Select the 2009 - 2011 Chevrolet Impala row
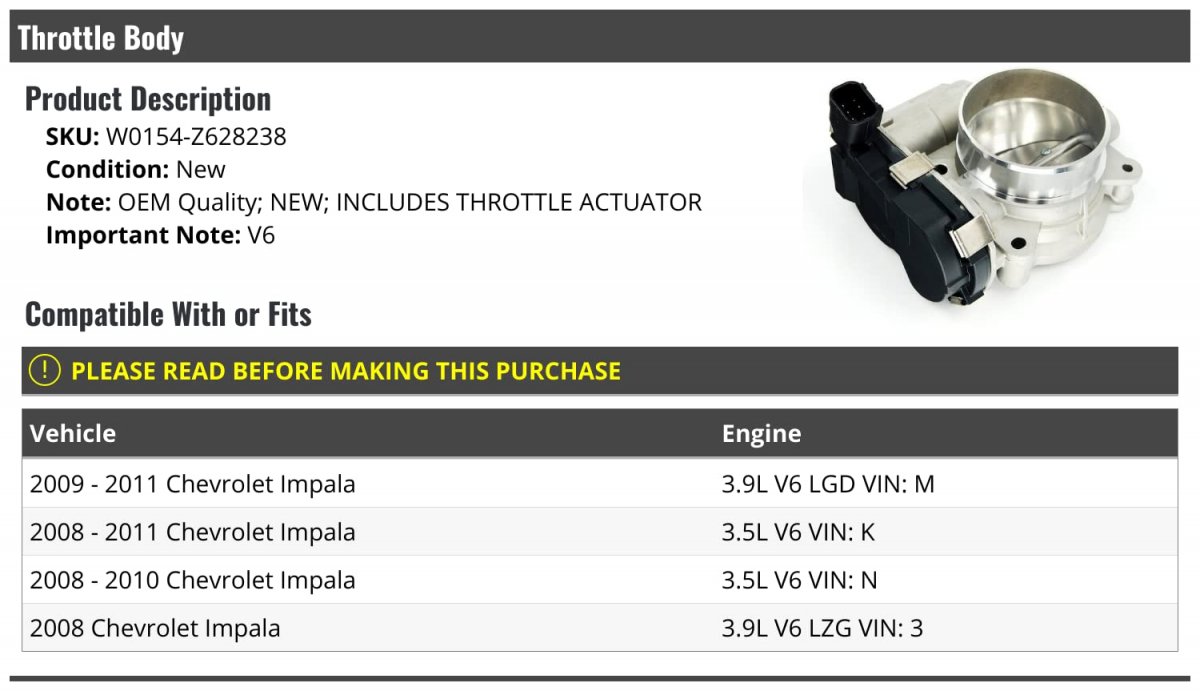Screen dimensions: 1200x691 point(193,484)
